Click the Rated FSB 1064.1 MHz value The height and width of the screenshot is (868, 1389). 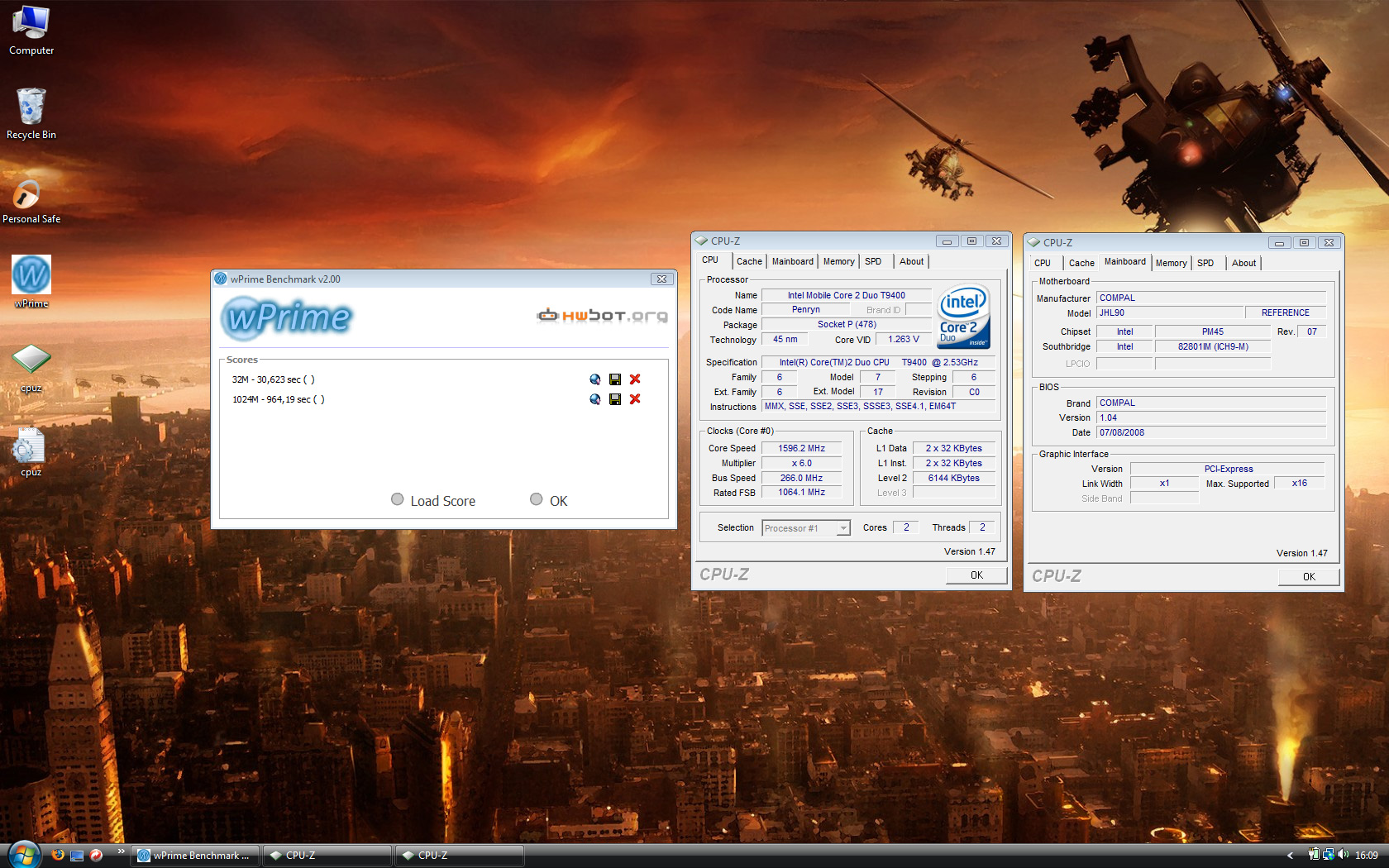(x=801, y=492)
